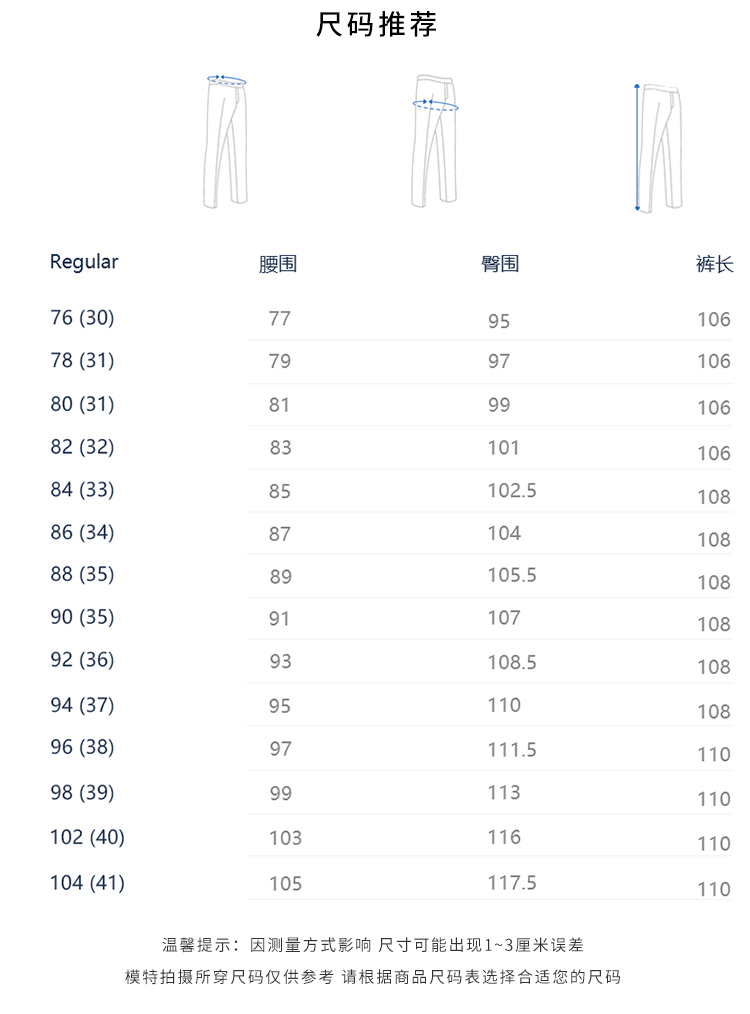
Task: Select the 84 (33) size label
Action: [x=83, y=490]
